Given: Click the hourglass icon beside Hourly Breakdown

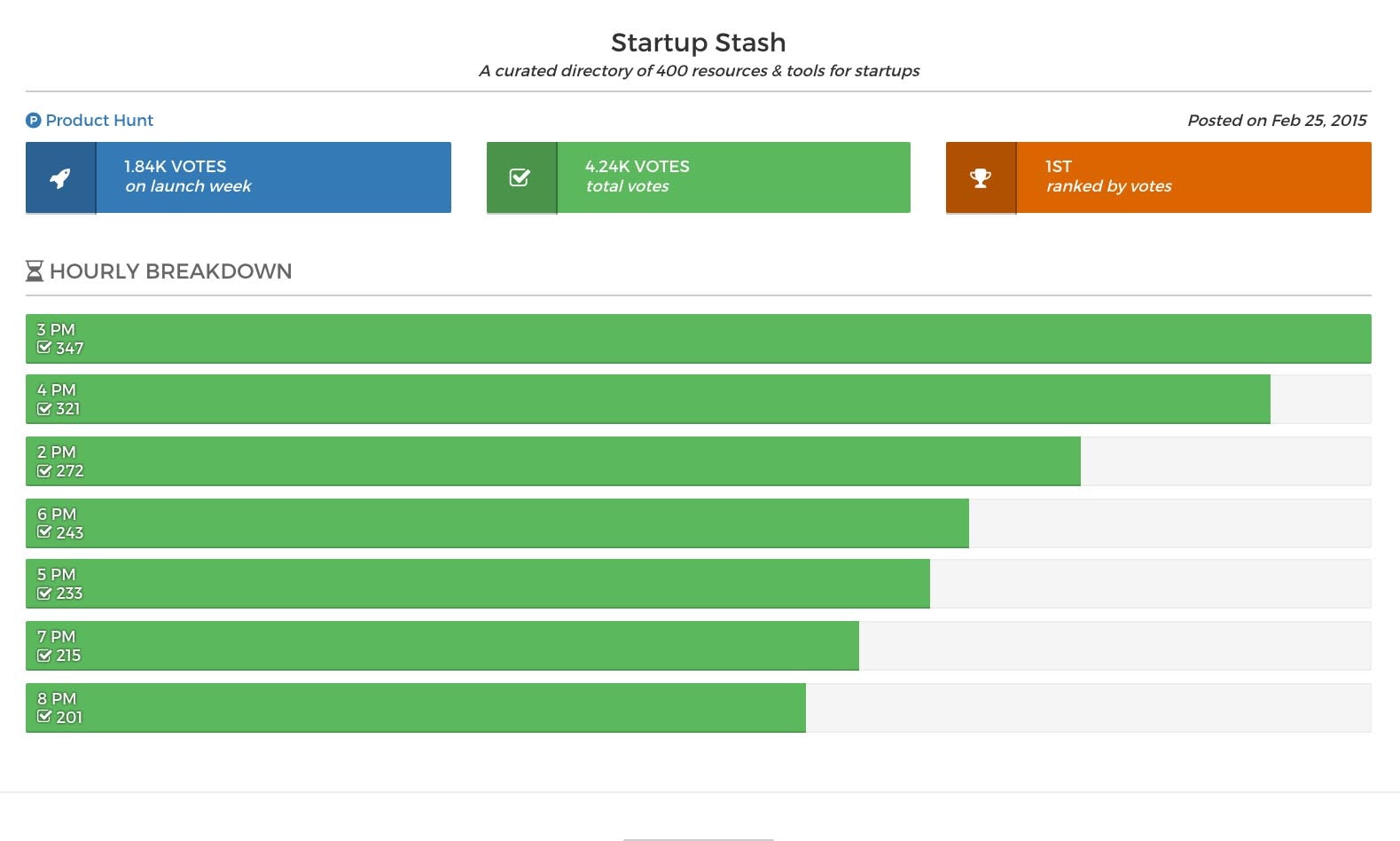Looking at the screenshot, I should coord(35,271).
